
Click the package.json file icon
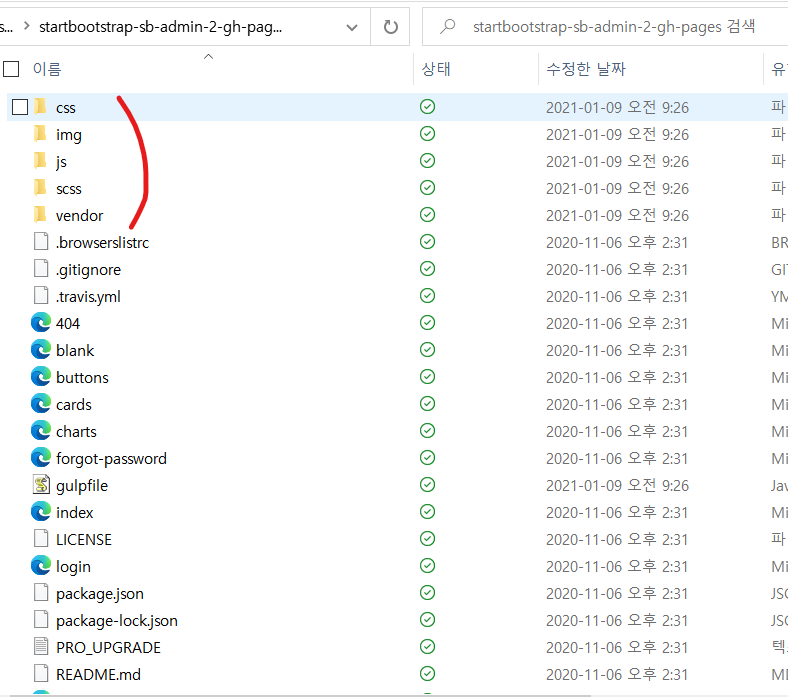(41, 593)
